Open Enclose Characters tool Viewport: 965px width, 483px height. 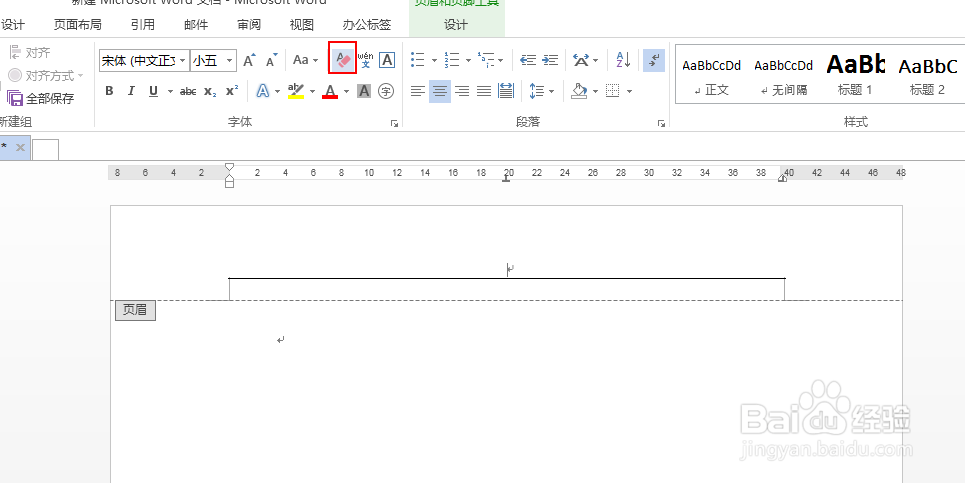click(x=386, y=91)
